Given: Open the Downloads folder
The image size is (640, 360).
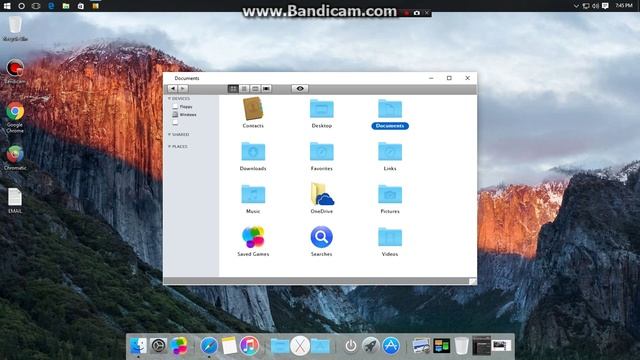Looking at the screenshot, I should click(x=253, y=151).
